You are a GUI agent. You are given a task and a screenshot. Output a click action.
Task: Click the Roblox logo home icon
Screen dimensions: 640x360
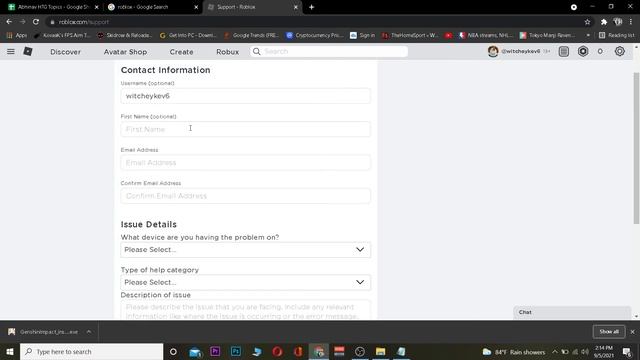coord(28,51)
